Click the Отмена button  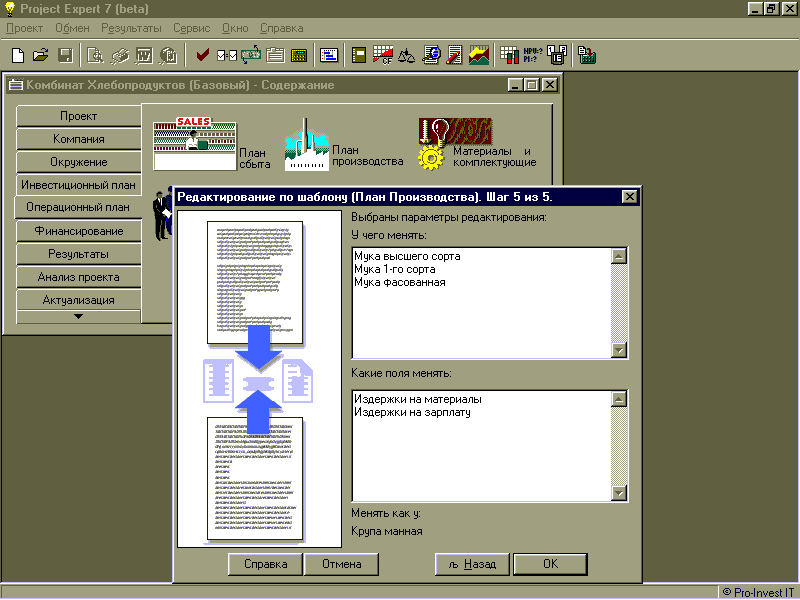341,564
